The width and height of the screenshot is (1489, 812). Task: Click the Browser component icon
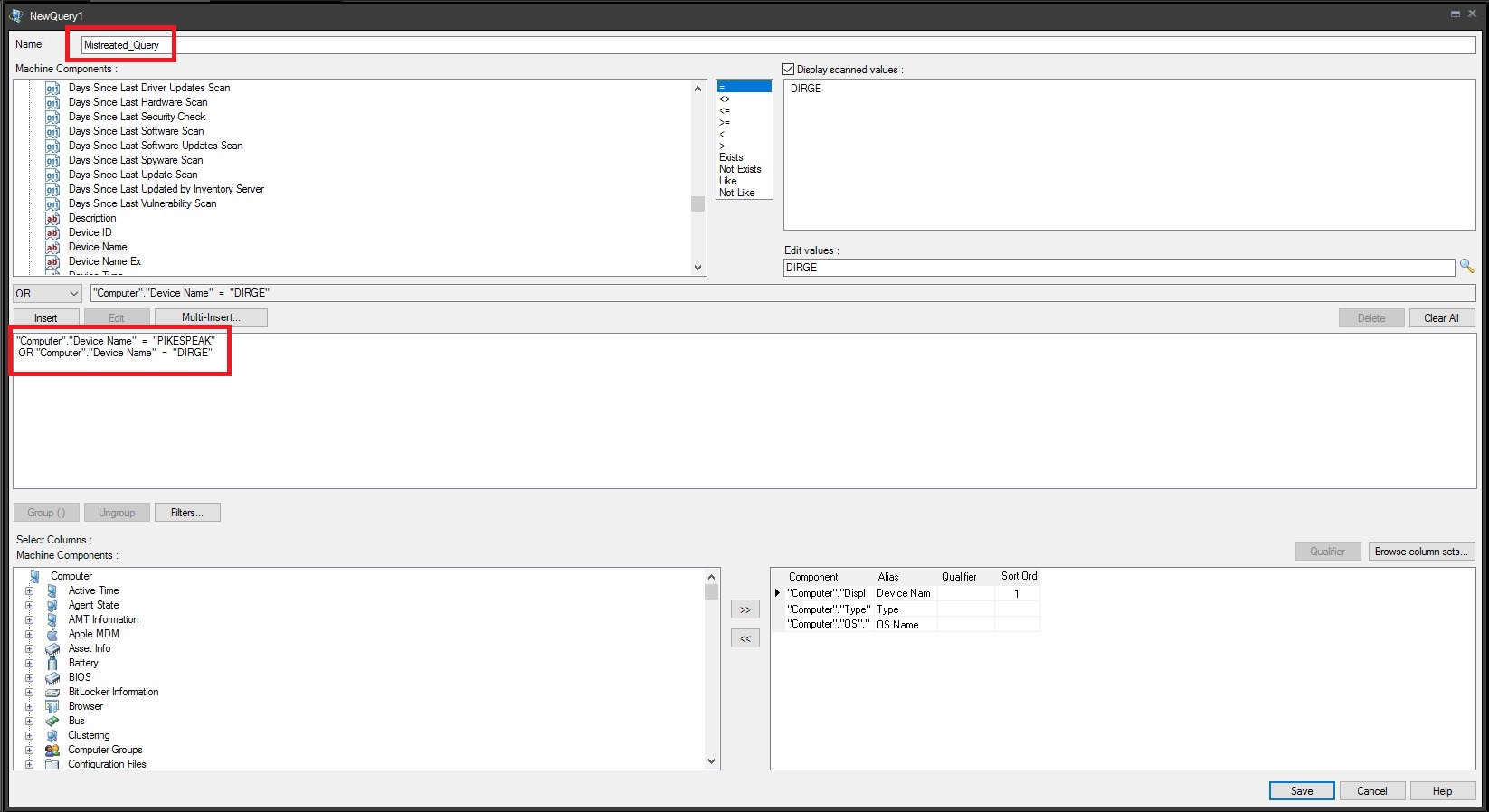click(x=52, y=706)
